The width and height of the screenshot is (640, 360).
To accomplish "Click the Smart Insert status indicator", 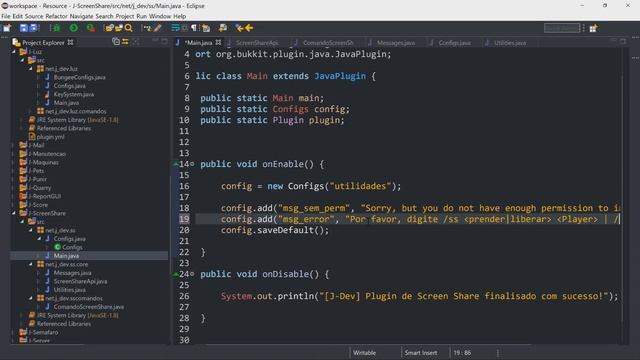I will pos(421,353).
